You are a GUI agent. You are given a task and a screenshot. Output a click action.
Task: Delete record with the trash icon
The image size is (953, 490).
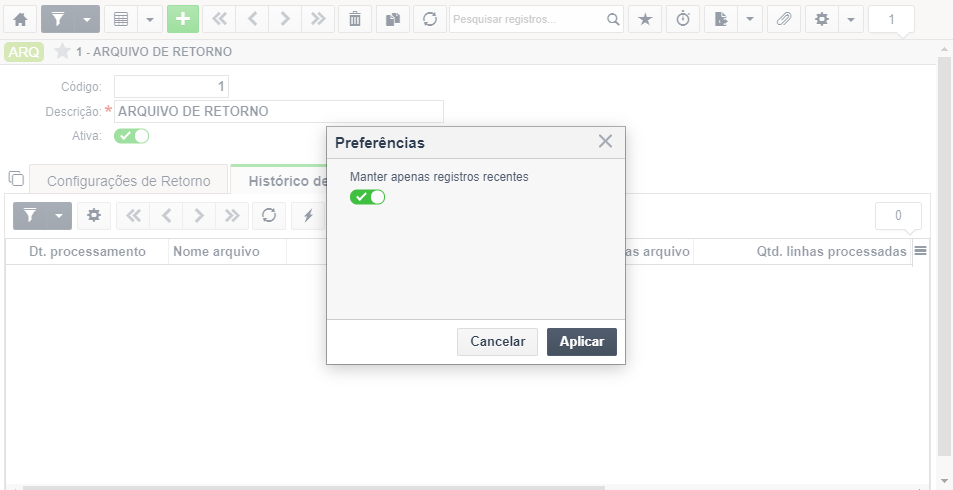pyautogui.click(x=355, y=19)
